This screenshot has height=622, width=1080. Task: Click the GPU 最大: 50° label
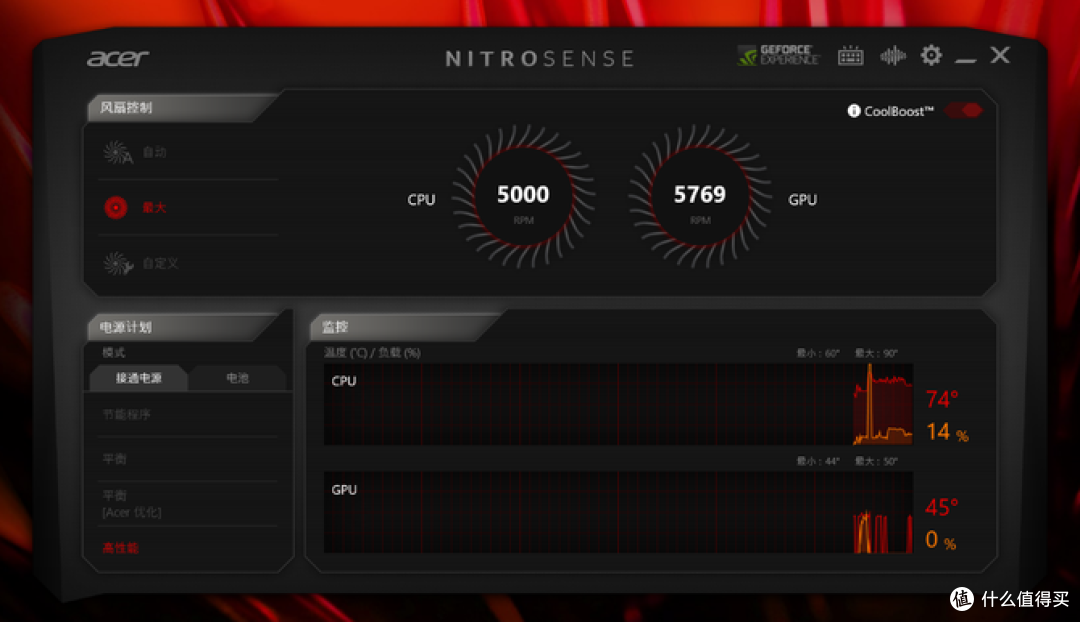pos(876,462)
